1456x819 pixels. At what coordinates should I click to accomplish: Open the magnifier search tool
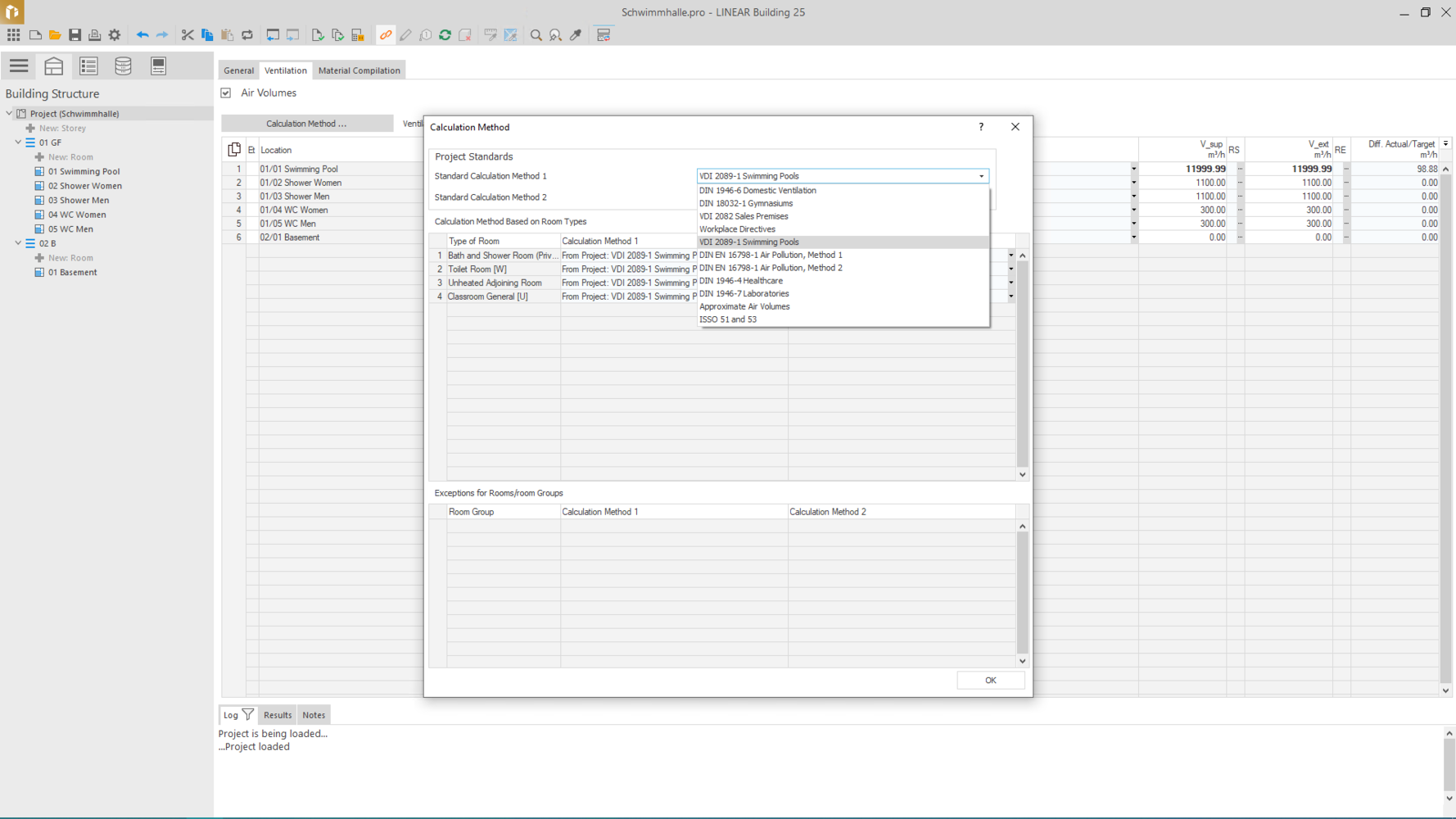coord(536,35)
